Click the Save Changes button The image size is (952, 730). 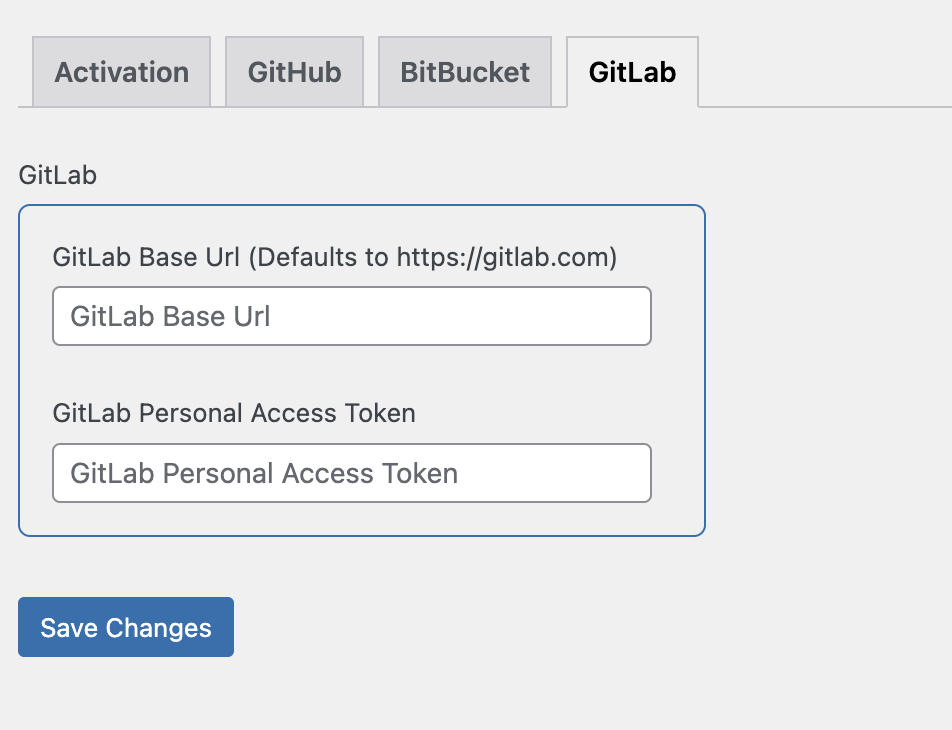(125, 626)
